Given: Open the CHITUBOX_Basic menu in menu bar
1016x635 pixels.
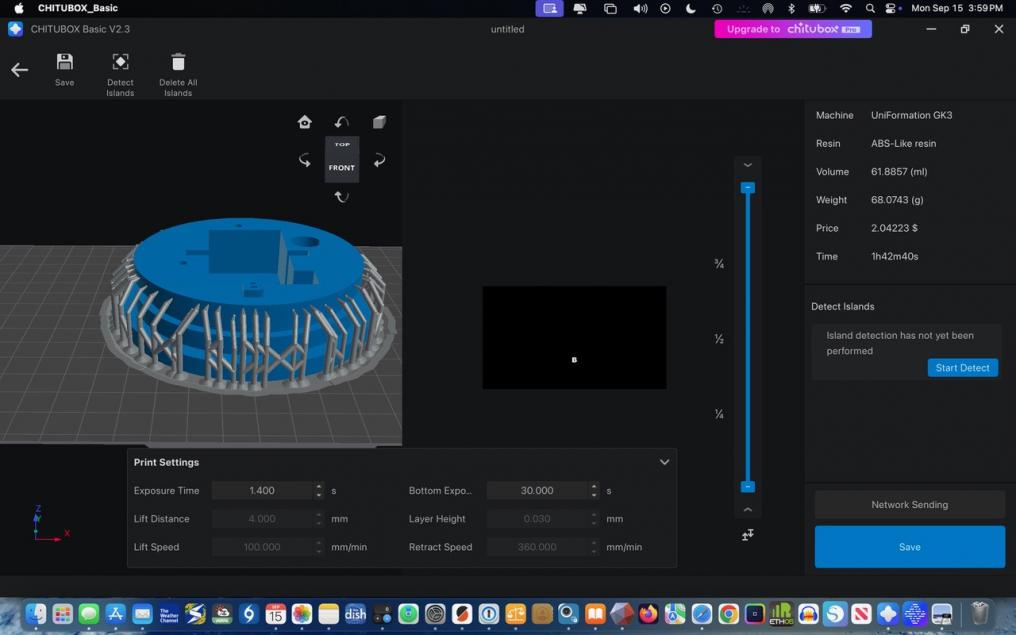Looking at the screenshot, I should pyautogui.click(x=78, y=8).
